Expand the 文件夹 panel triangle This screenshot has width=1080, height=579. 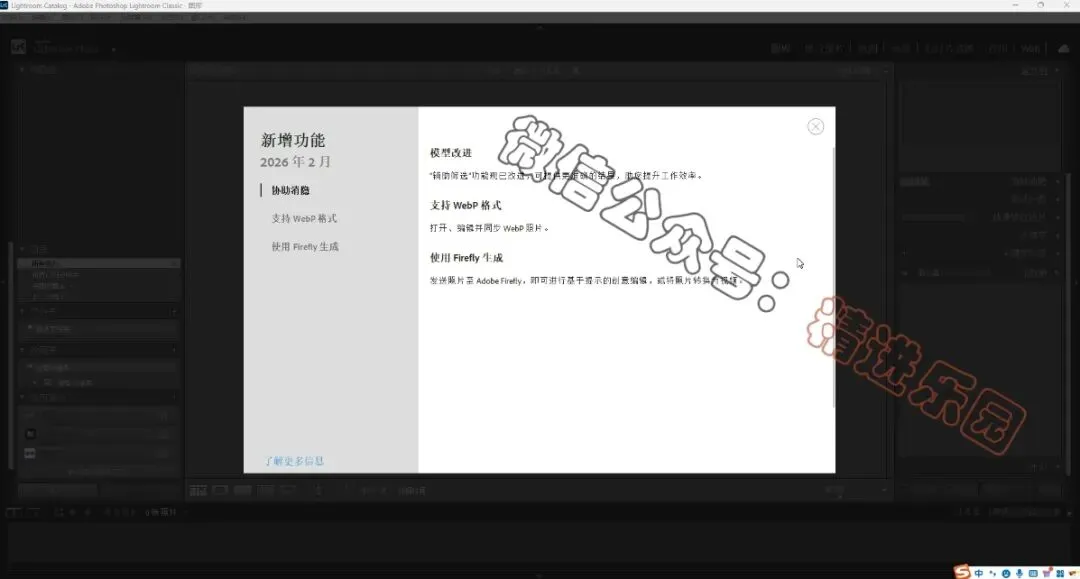22,312
